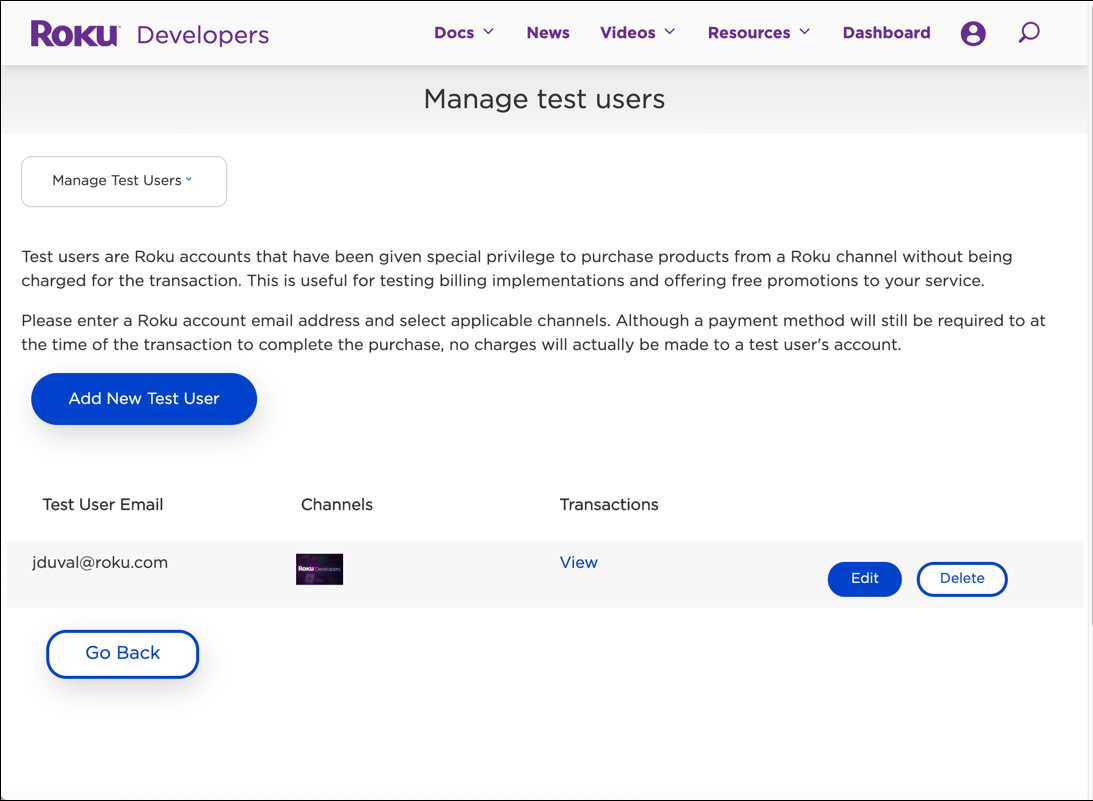Viewport: 1093px width, 801px height.
Task: Delete the jduval@roku.com test user
Action: point(961,579)
